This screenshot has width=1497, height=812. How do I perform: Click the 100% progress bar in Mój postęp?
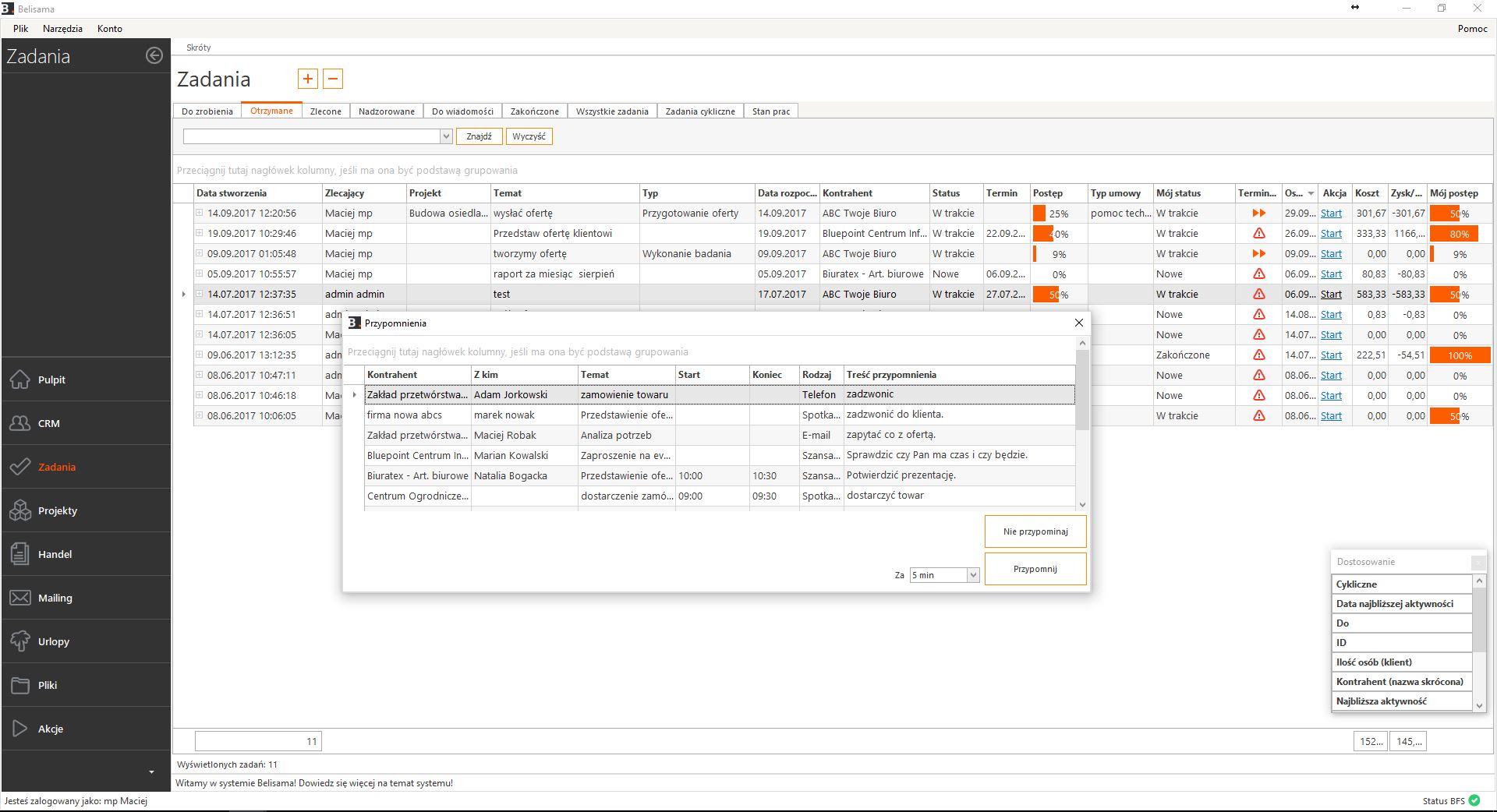pos(1459,355)
